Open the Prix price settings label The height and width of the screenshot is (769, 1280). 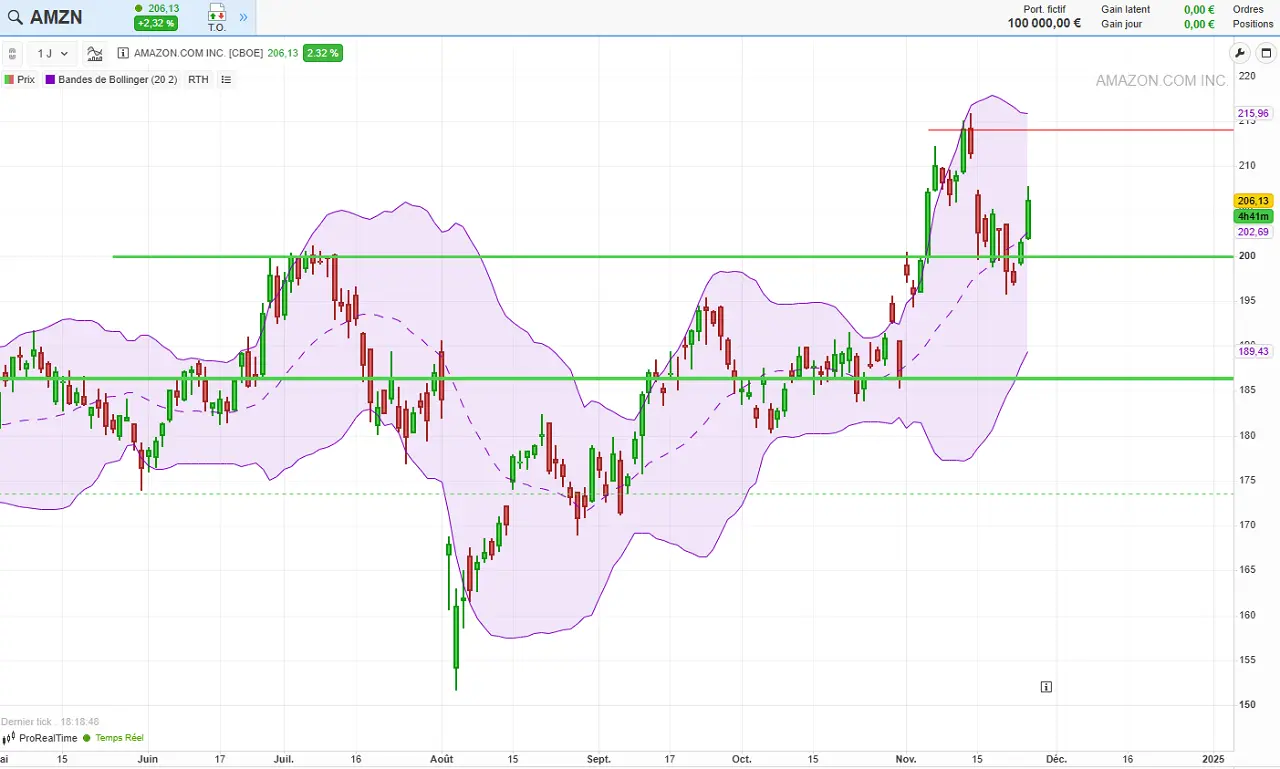point(26,80)
